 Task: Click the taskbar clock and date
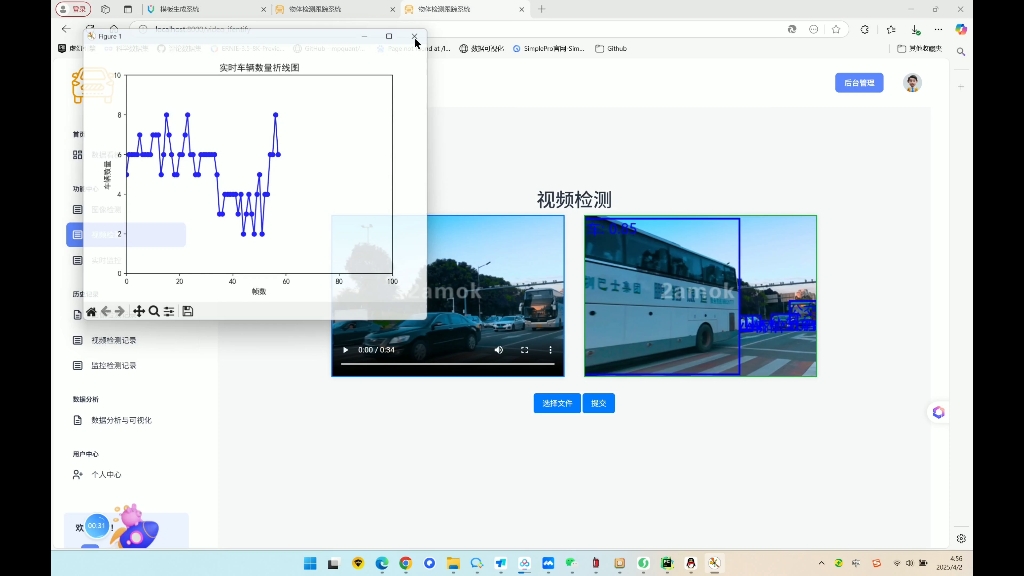tap(949, 563)
